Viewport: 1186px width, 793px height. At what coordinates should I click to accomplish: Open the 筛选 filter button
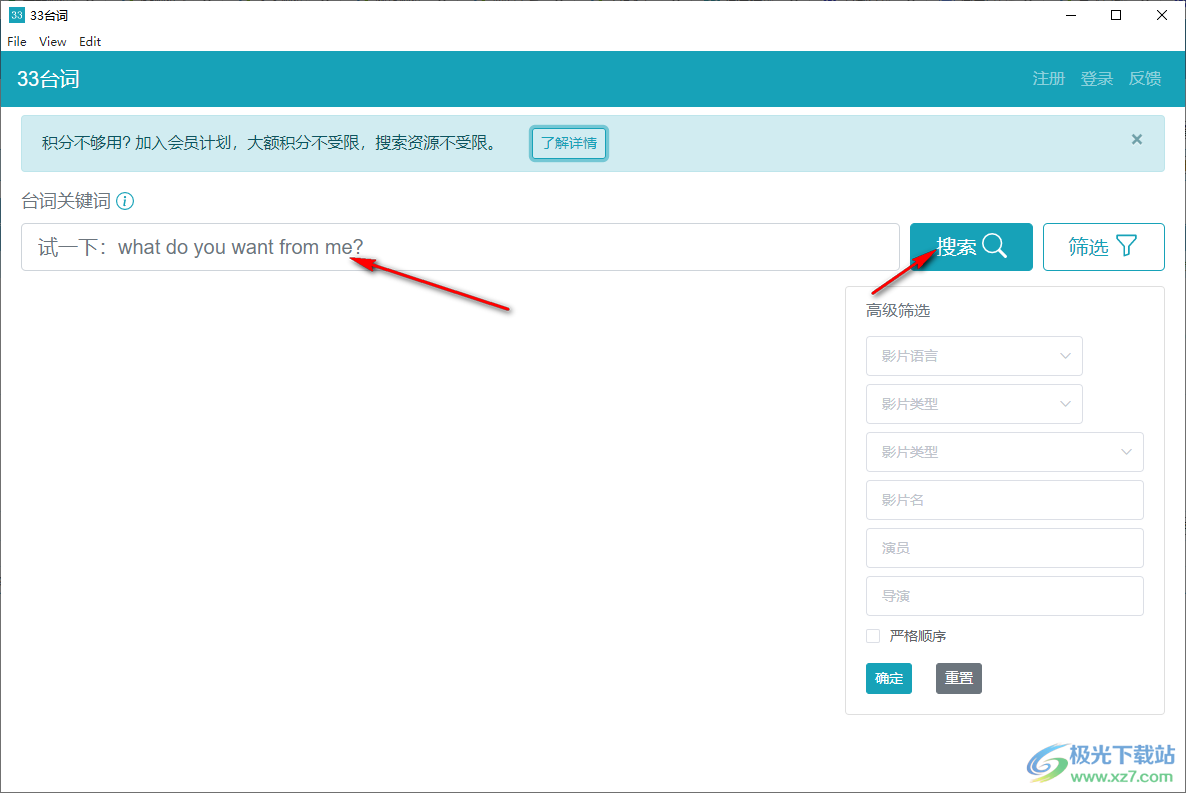pos(1103,247)
